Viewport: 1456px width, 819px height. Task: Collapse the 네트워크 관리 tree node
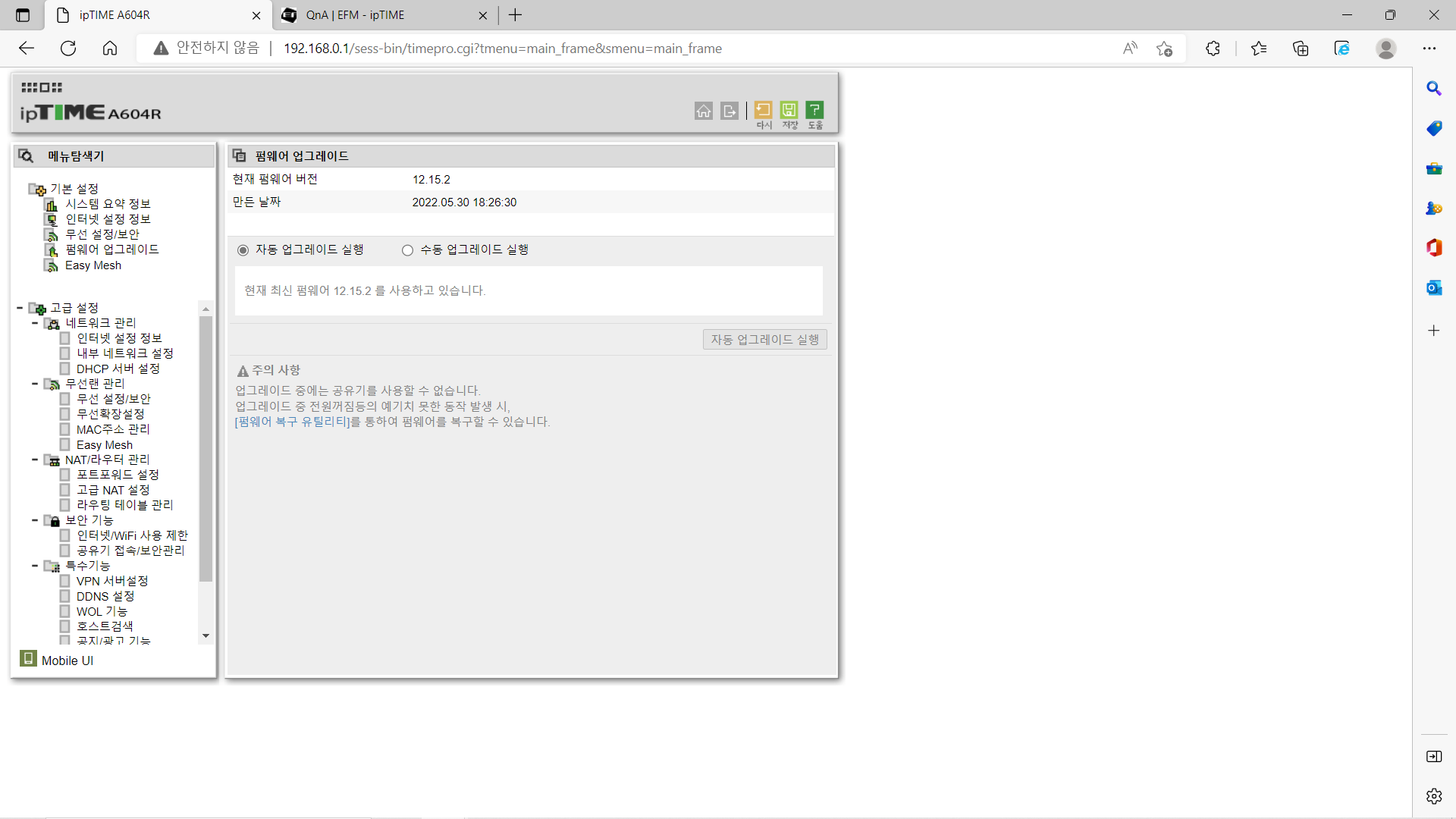35,323
